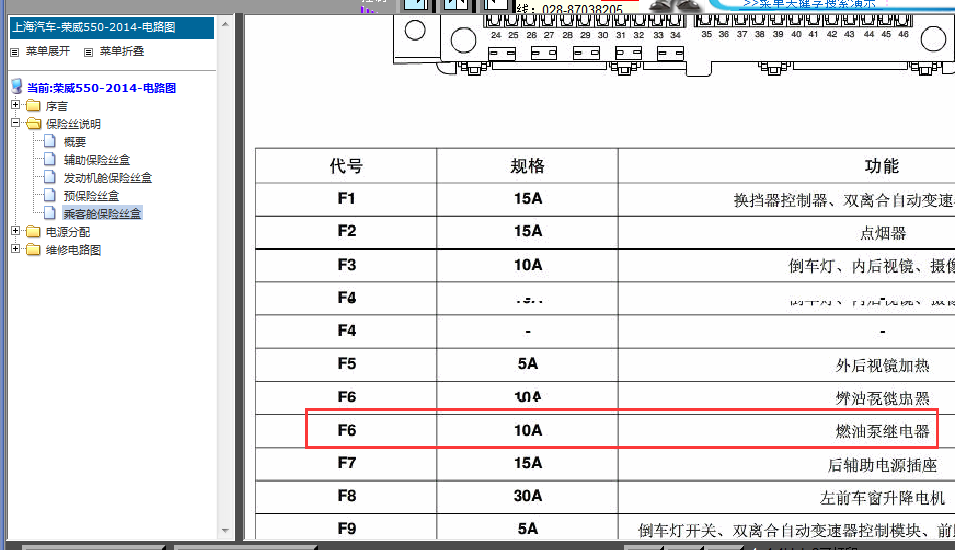Click the F2 code cell
The width and height of the screenshot is (955, 550).
pyautogui.click(x=346, y=231)
